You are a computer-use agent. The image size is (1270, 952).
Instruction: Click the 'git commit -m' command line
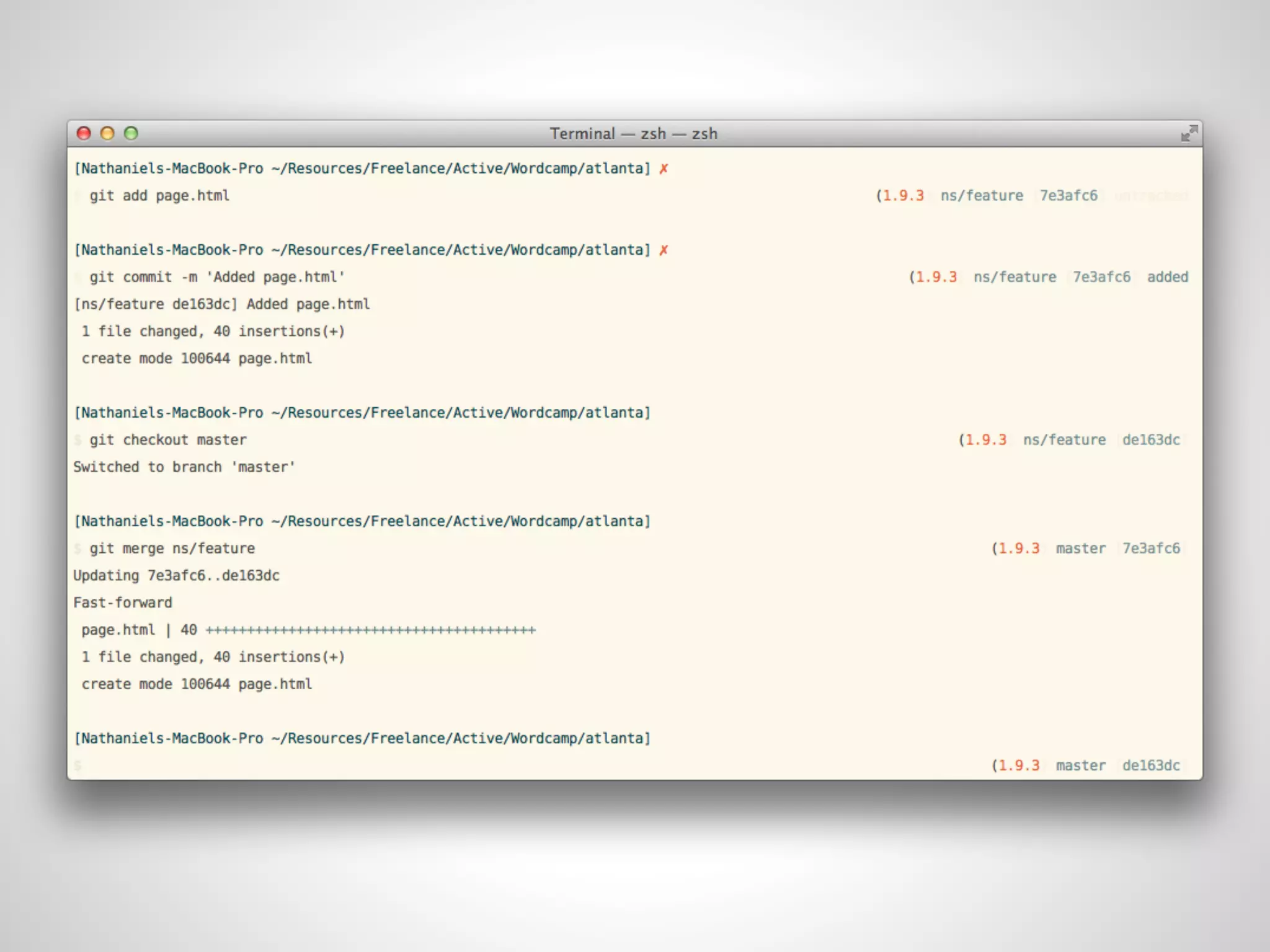pyautogui.click(x=216, y=277)
